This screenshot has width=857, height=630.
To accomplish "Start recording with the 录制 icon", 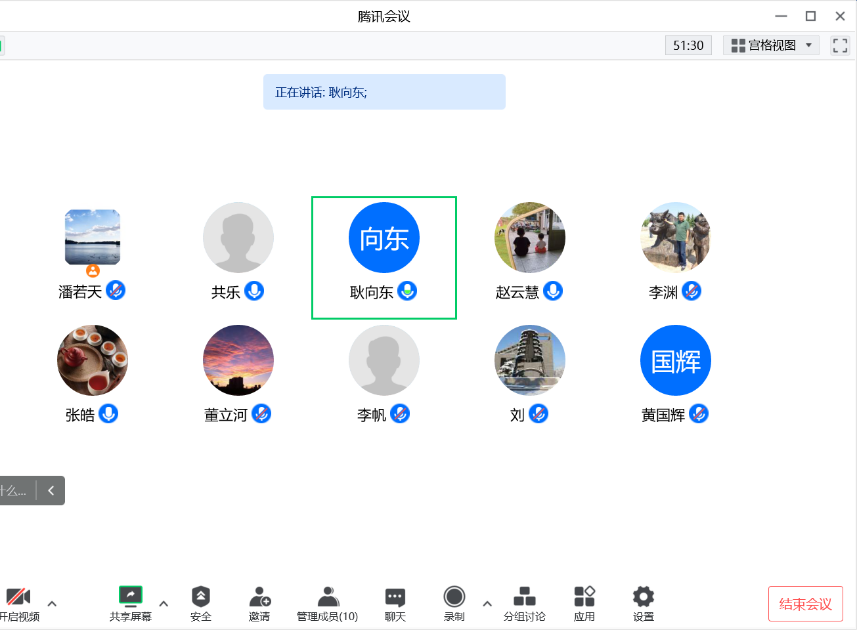I will [454, 597].
